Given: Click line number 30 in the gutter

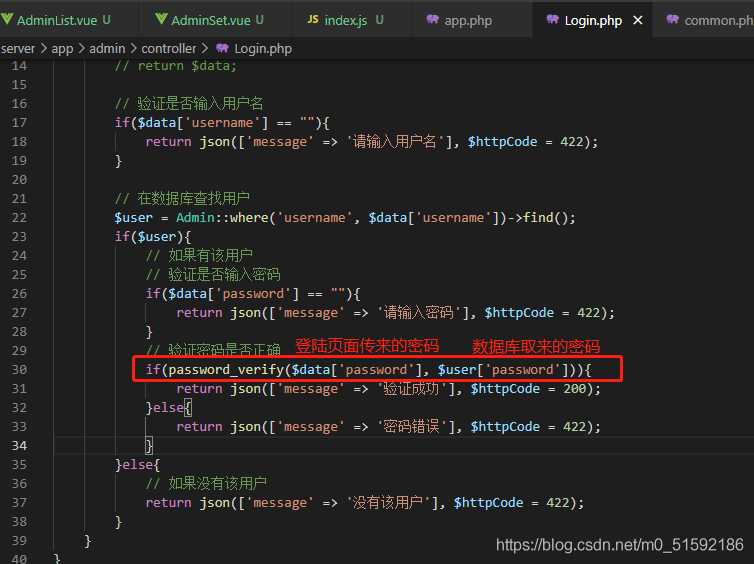Looking at the screenshot, I should point(19,369).
